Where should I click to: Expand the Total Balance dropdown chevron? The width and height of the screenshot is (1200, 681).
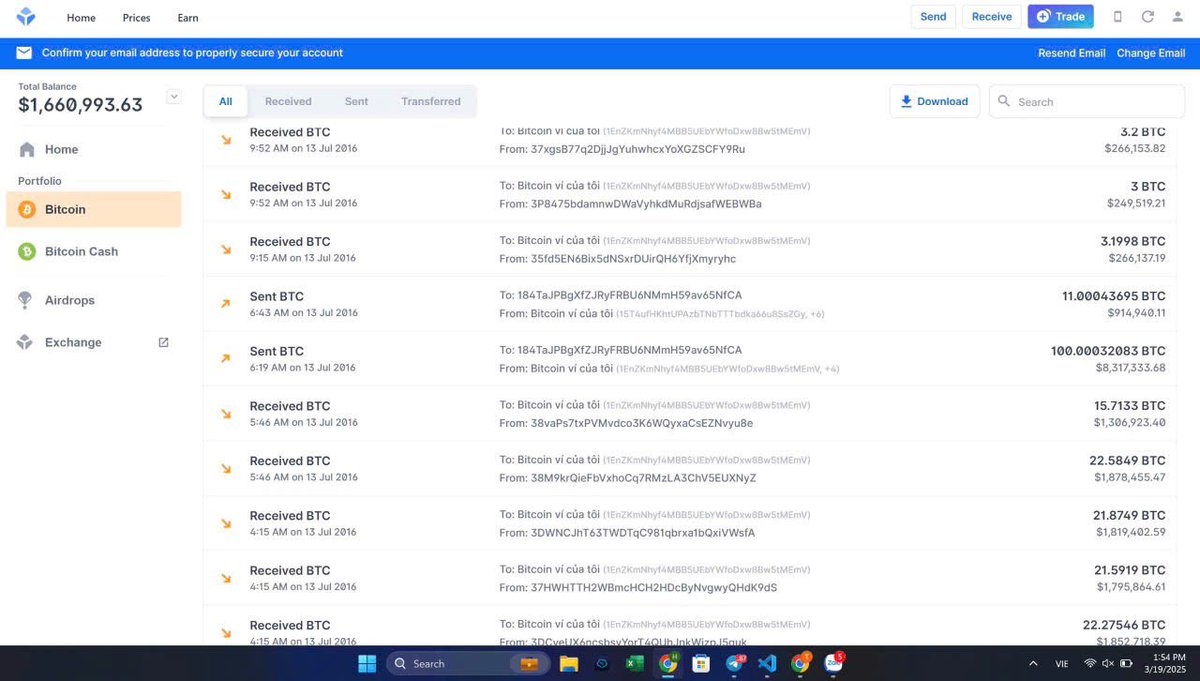[x=174, y=97]
